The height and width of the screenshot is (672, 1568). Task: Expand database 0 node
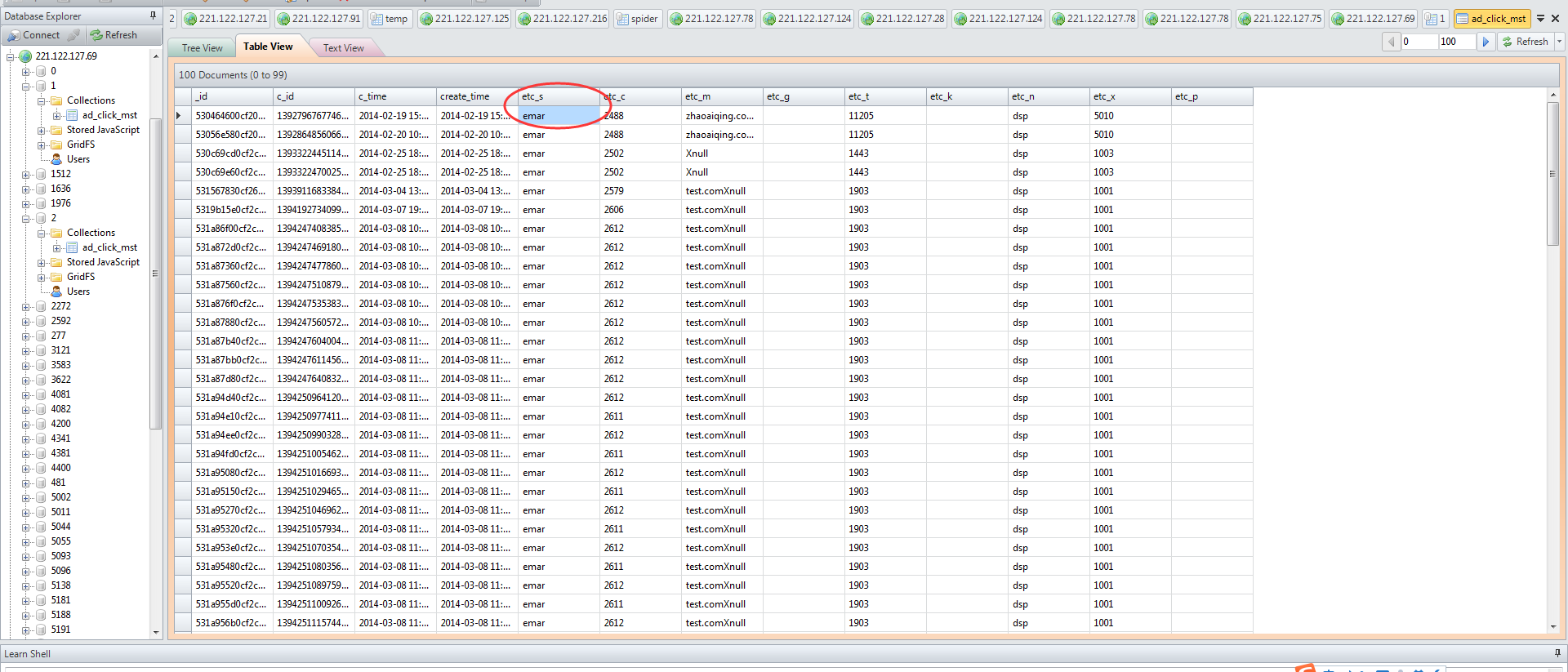point(25,72)
